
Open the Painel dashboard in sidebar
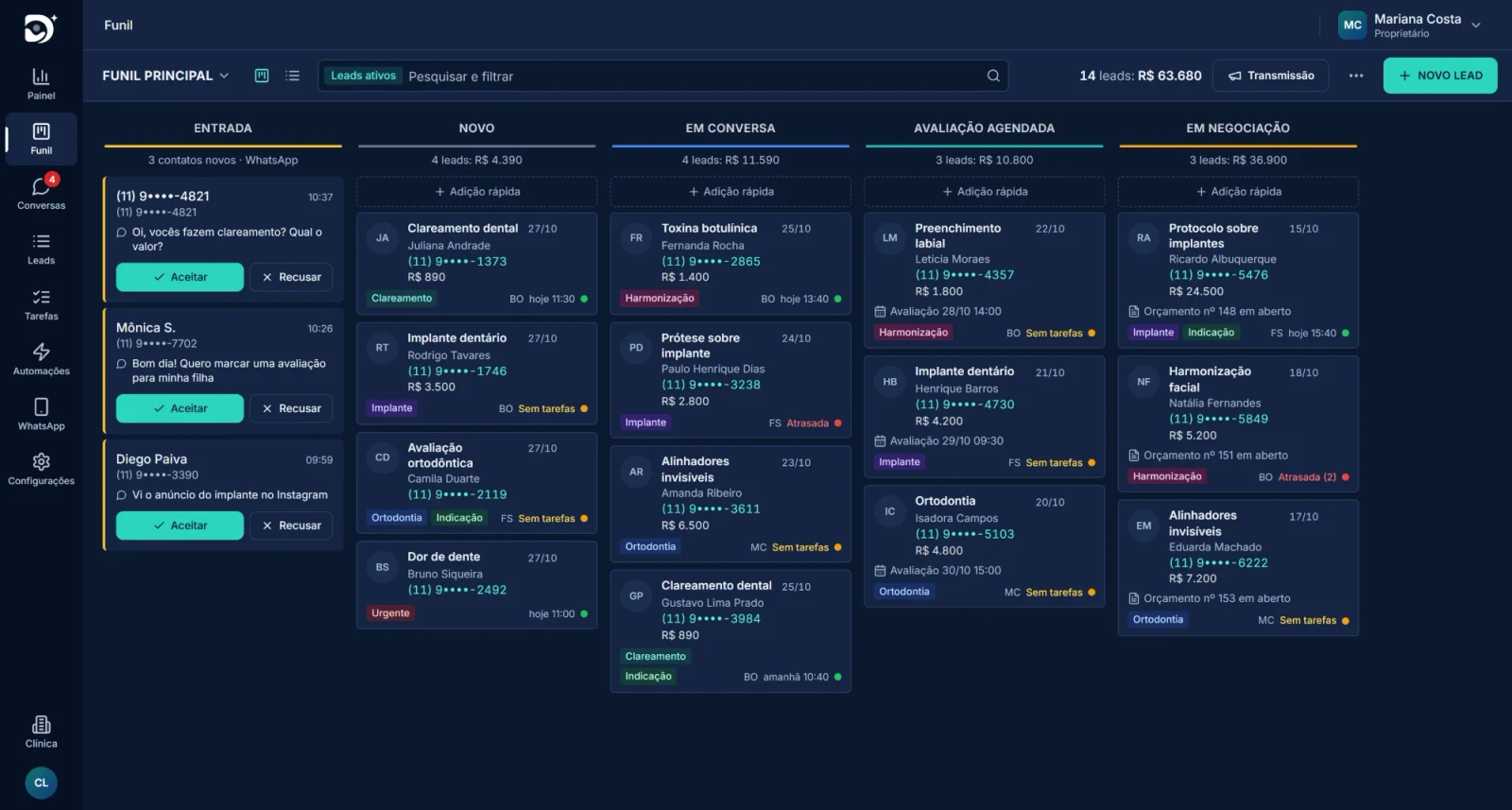click(x=41, y=83)
